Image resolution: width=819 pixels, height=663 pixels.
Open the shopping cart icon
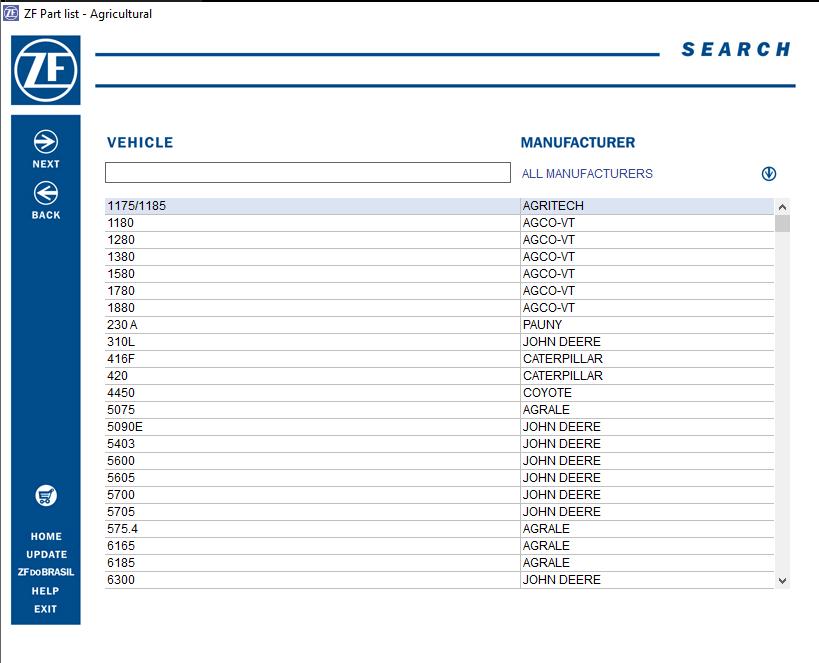tap(44, 496)
